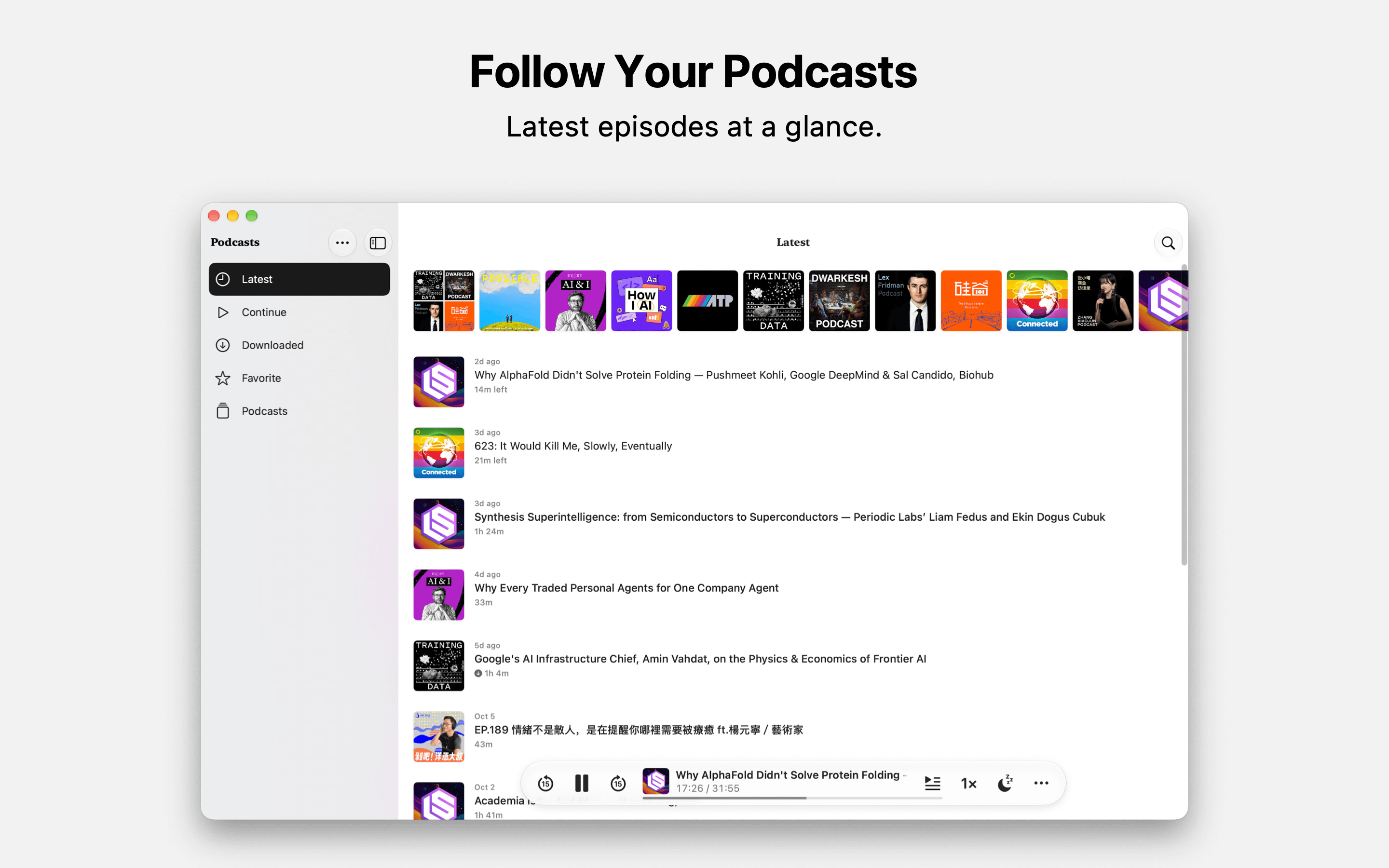Skip back 15 seconds in player
The height and width of the screenshot is (868, 1389).
(545, 783)
